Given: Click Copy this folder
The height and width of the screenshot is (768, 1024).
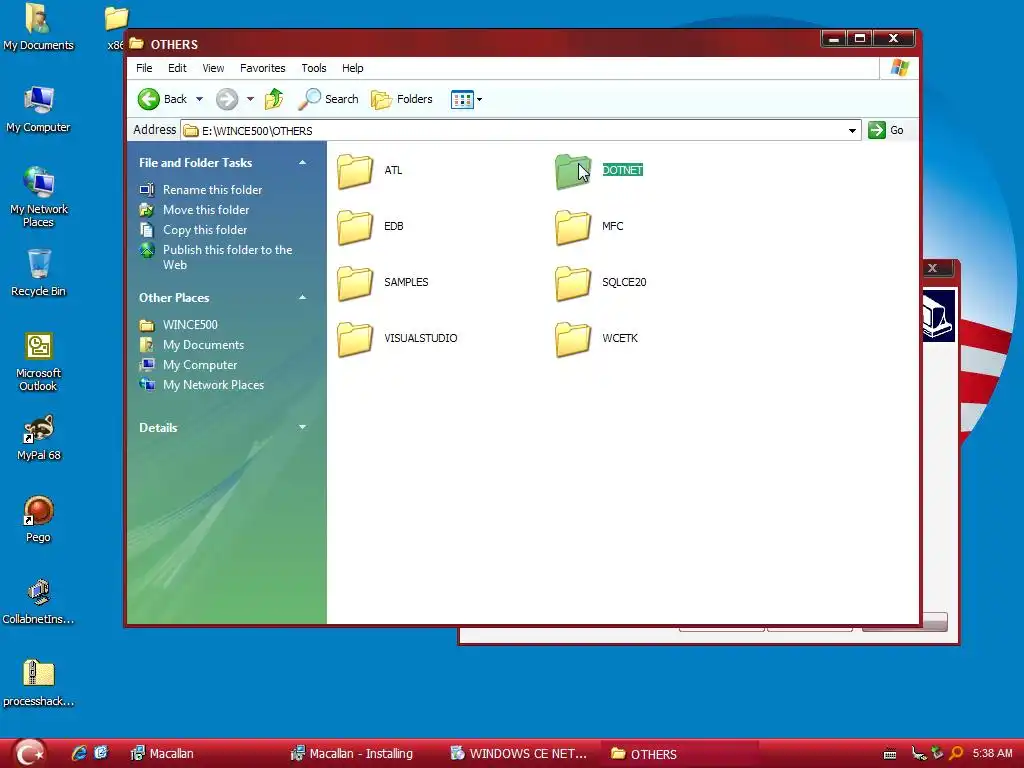Looking at the screenshot, I should coord(205,230).
